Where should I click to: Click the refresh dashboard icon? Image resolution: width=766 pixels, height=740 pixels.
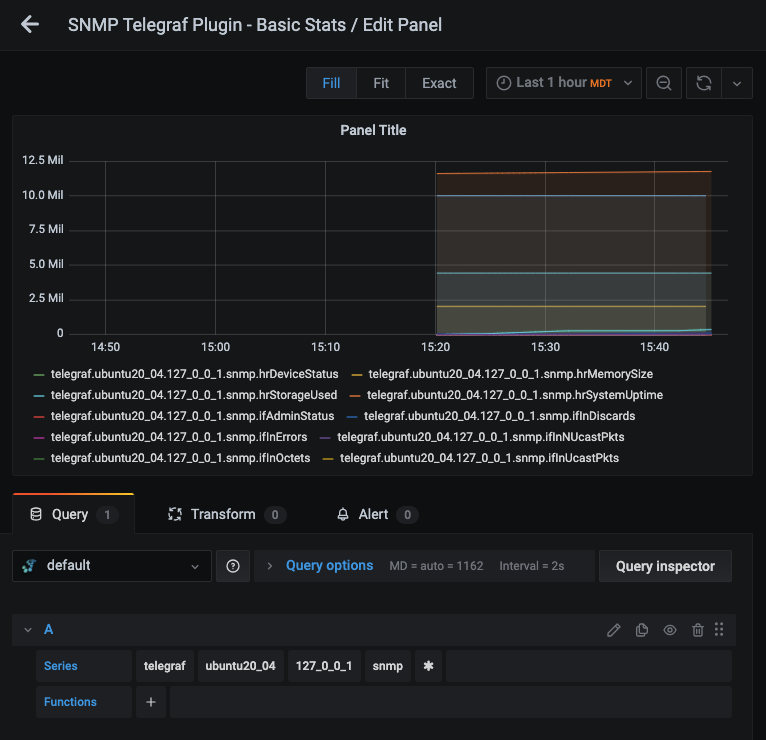(x=703, y=83)
